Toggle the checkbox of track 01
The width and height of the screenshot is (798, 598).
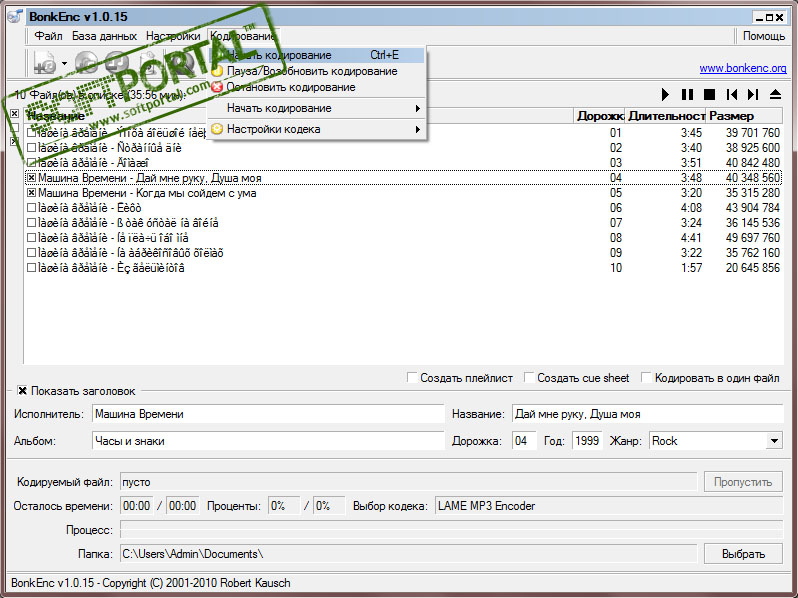click(x=32, y=133)
